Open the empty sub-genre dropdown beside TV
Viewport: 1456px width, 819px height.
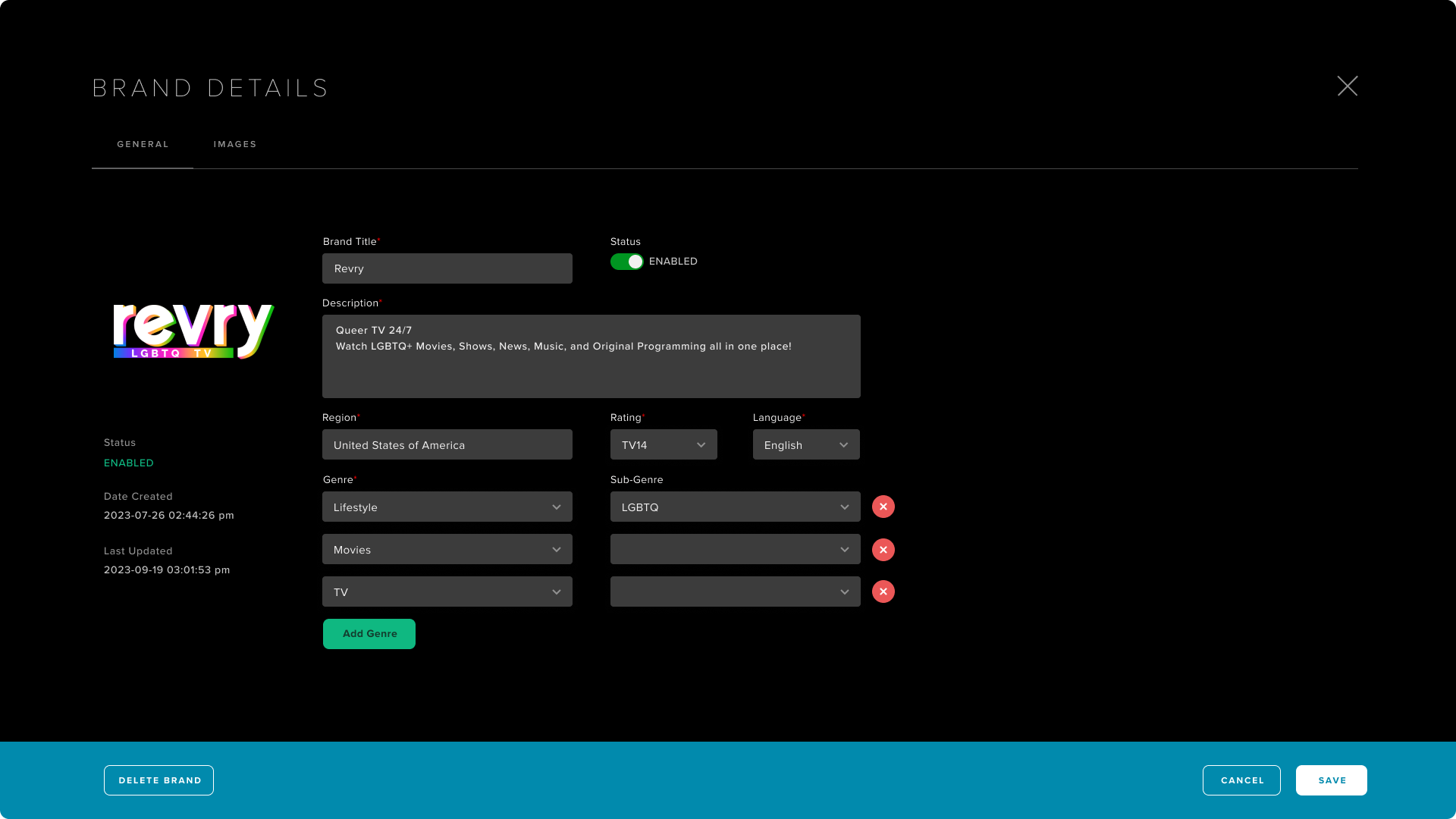736,591
